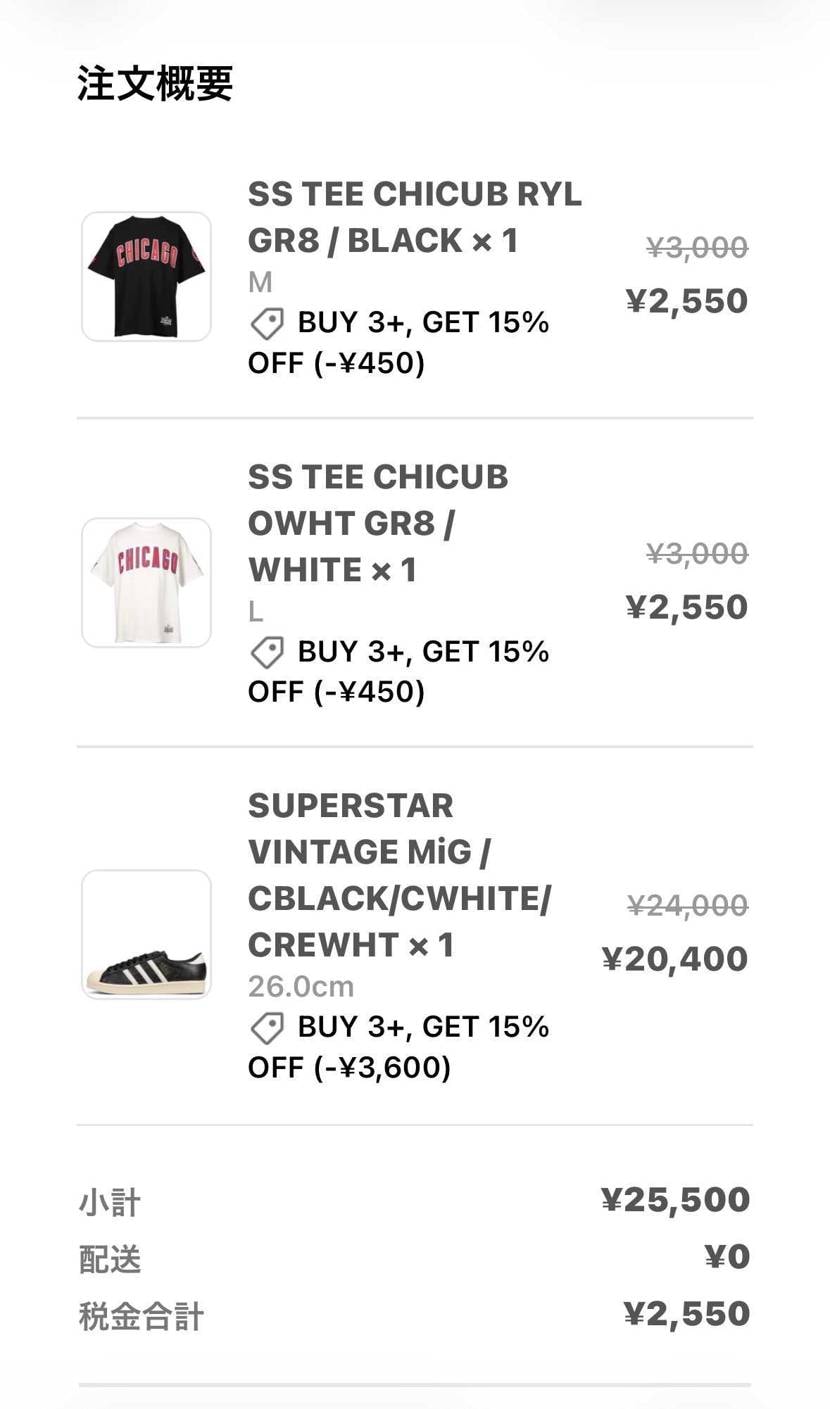Select the SS TEE CHICUB RYL GR8 title
Image resolution: width=830 pixels, height=1409 pixels.
click(x=414, y=217)
